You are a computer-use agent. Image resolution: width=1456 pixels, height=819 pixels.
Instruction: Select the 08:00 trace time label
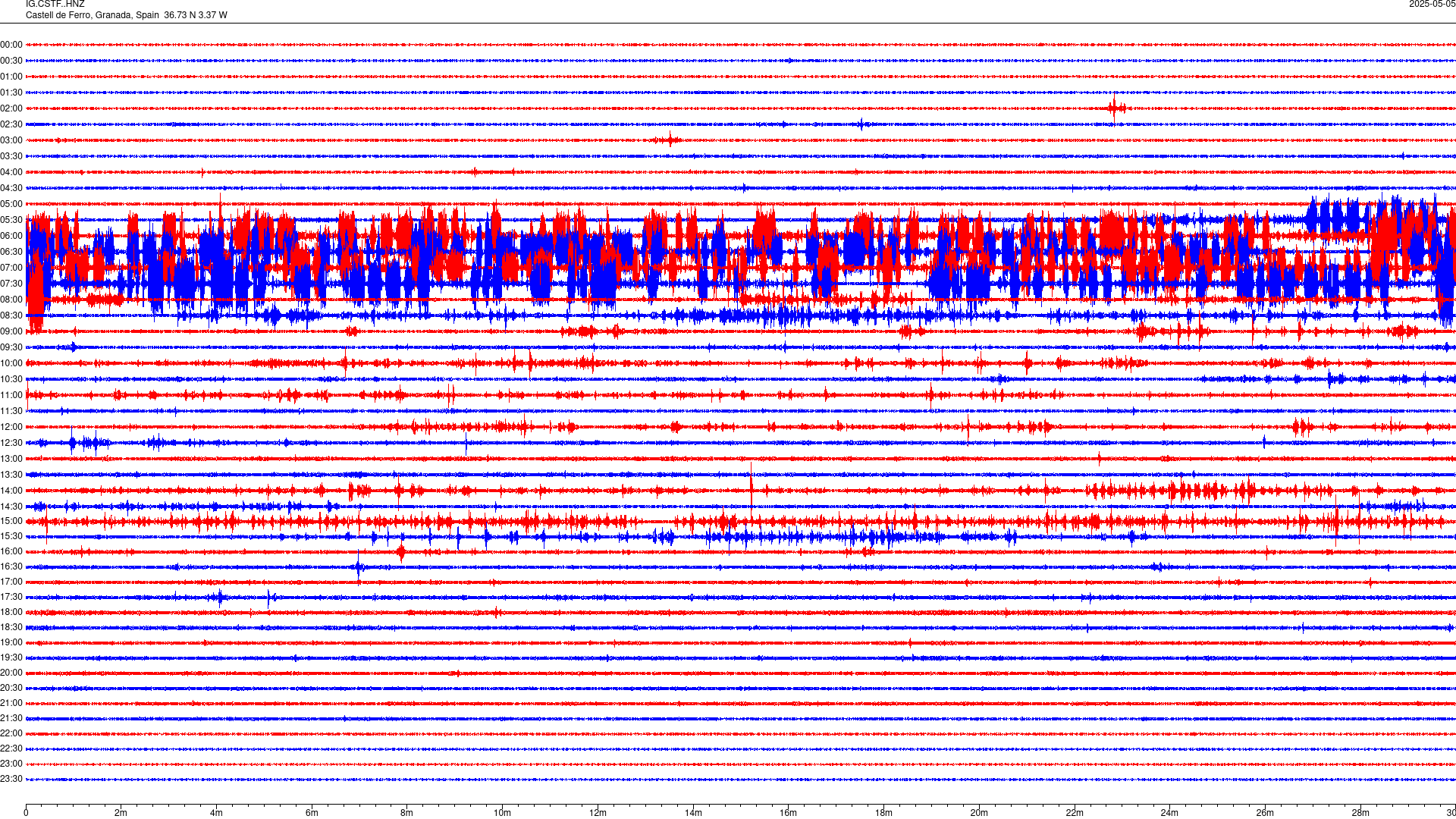pos(11,300)
